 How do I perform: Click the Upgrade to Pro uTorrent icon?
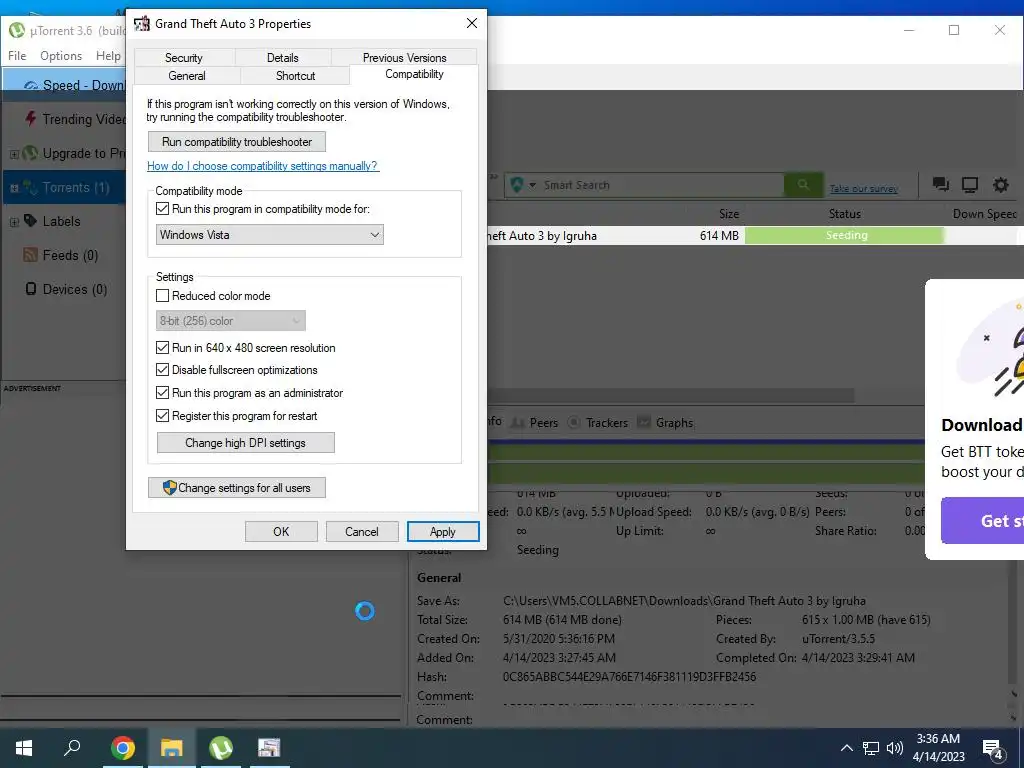click(x=31, y=153)
